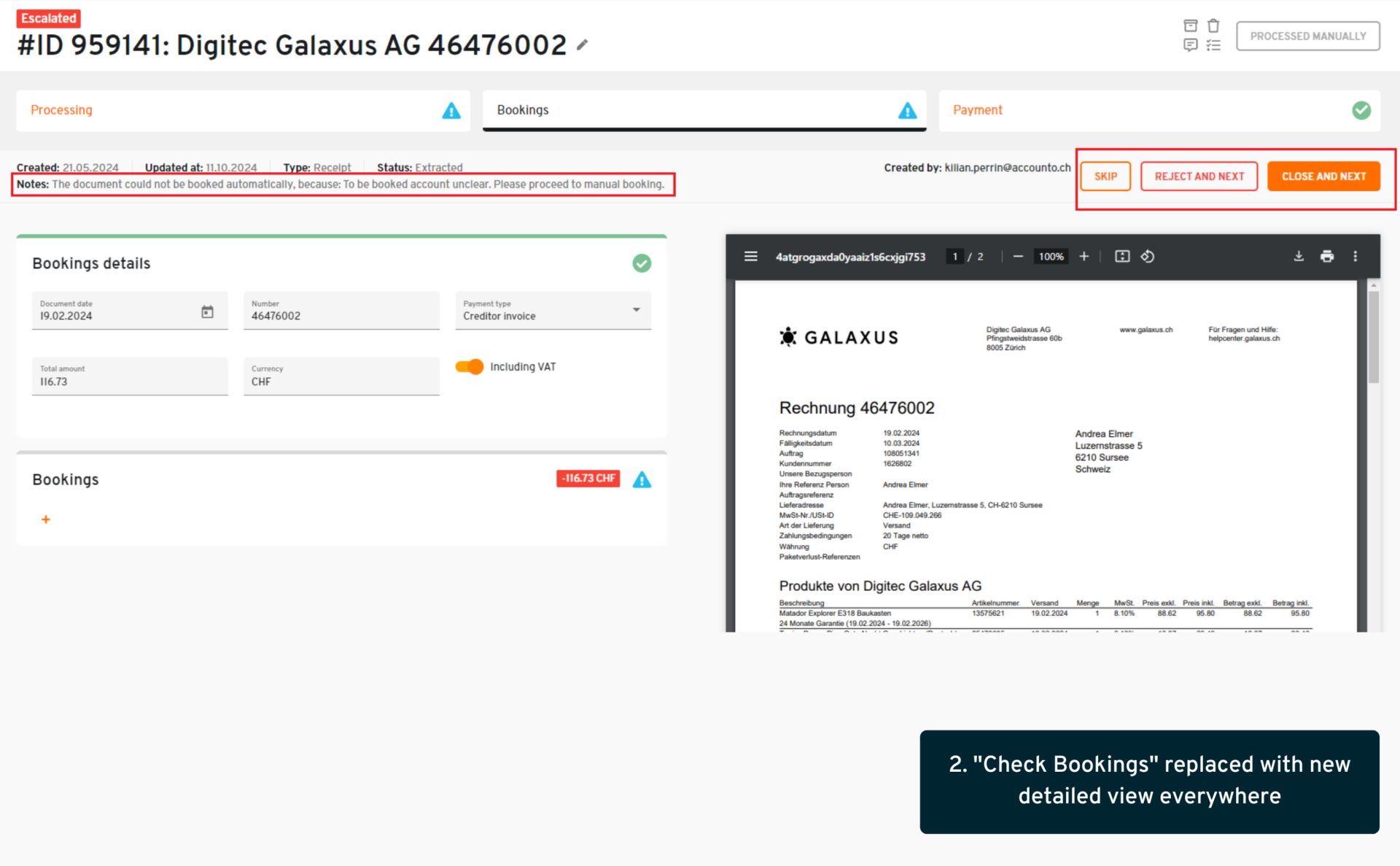
Task: Print the PDF document
Action: [1327, 257]
